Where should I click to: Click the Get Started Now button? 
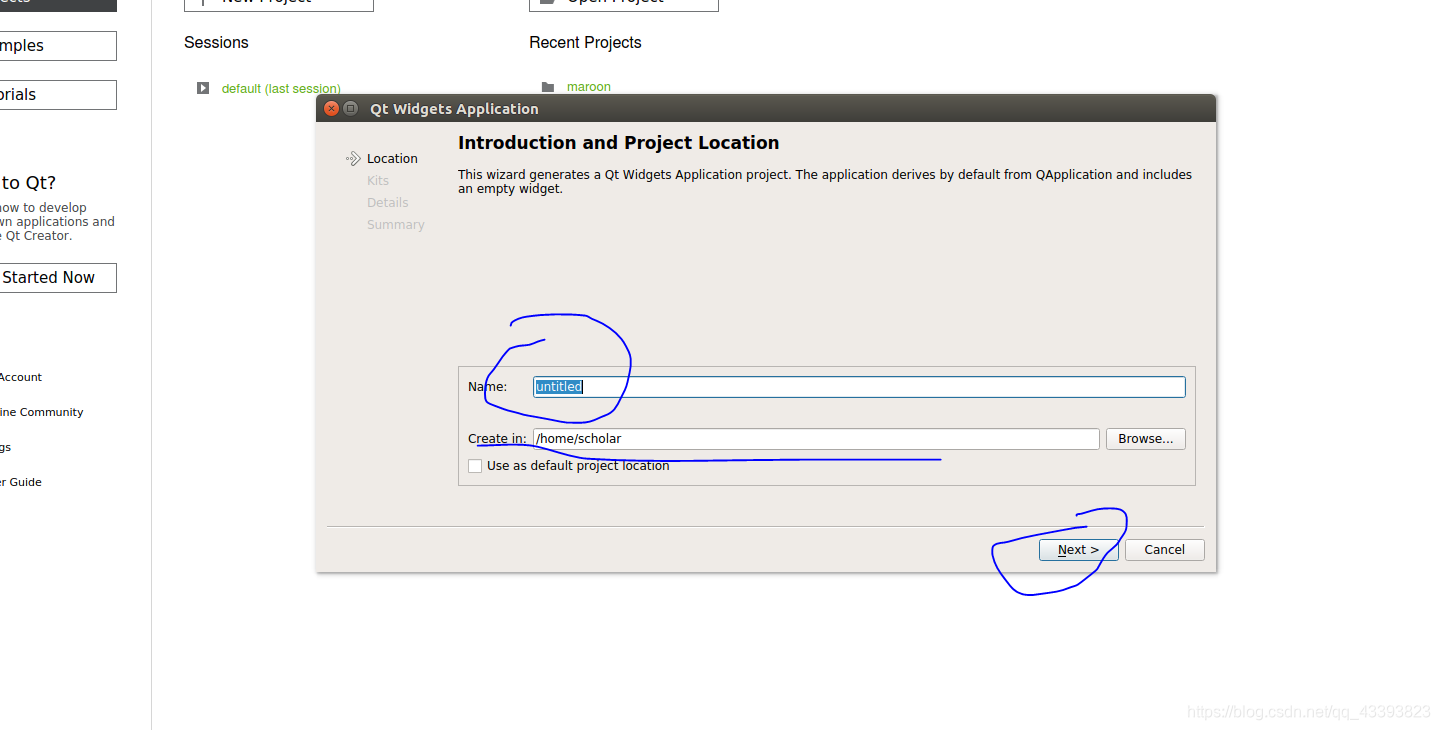coord(58,278)
